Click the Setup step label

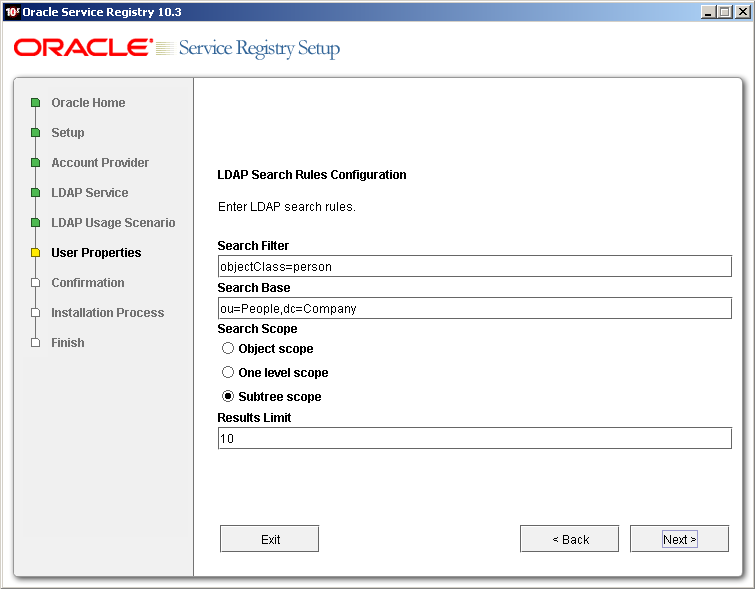click(68, 132)
